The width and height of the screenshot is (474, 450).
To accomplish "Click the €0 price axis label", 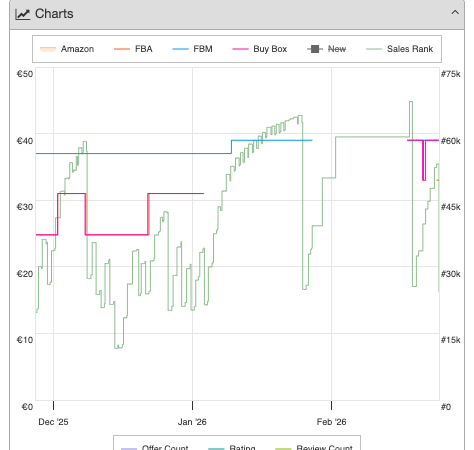I will [x=27, y=407].
